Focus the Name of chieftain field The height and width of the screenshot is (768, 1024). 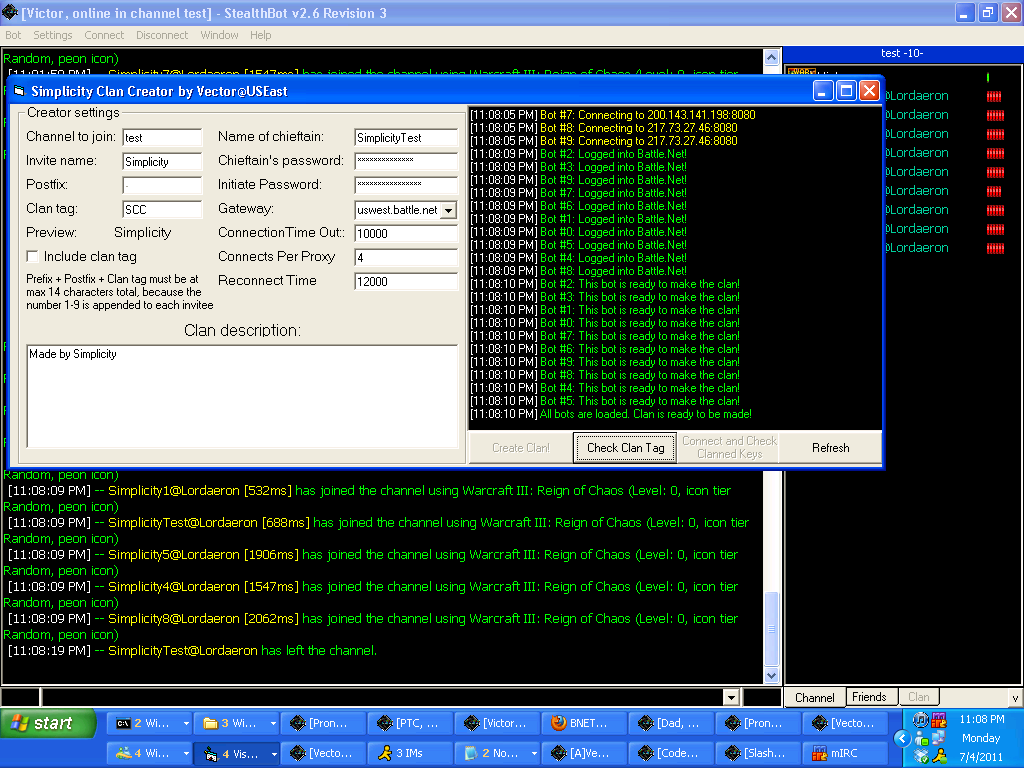tap(406, 137)
